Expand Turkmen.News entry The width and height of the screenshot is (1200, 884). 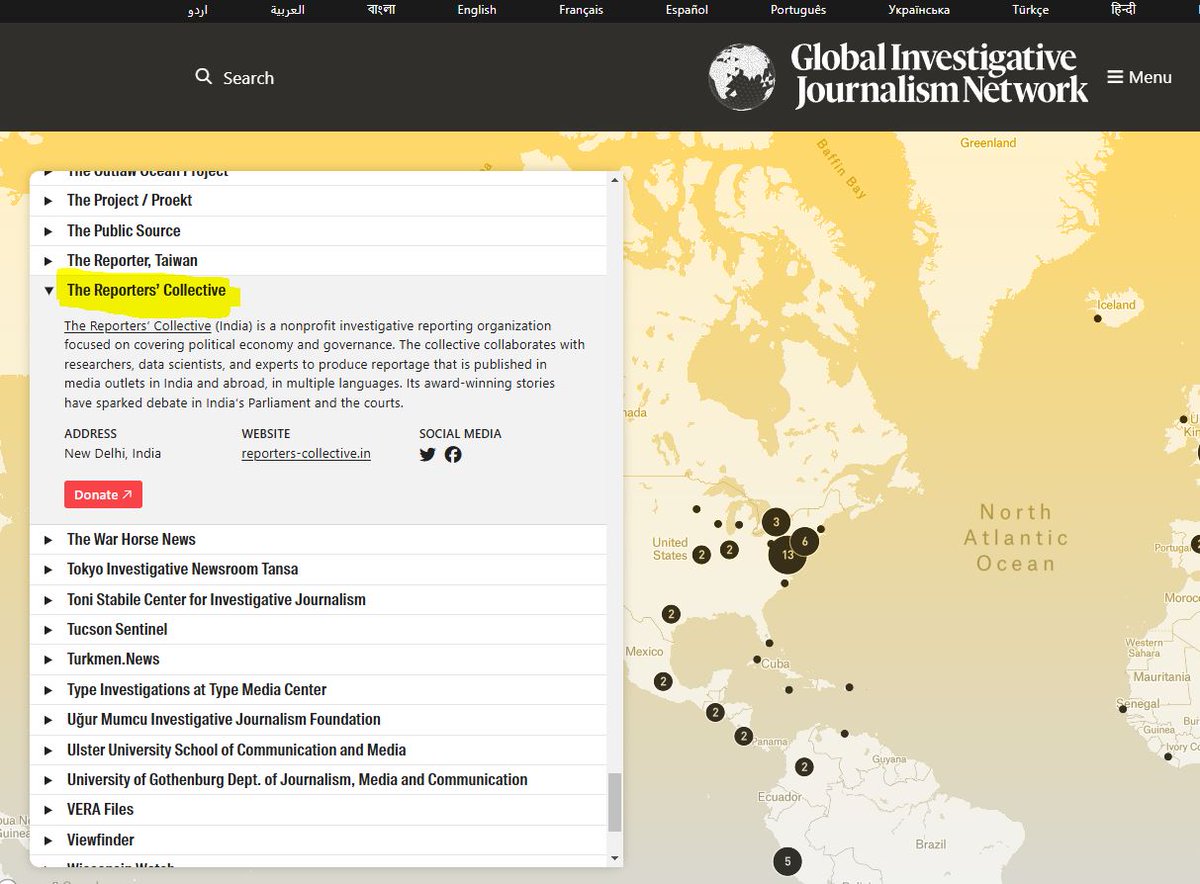coord(318,659)
